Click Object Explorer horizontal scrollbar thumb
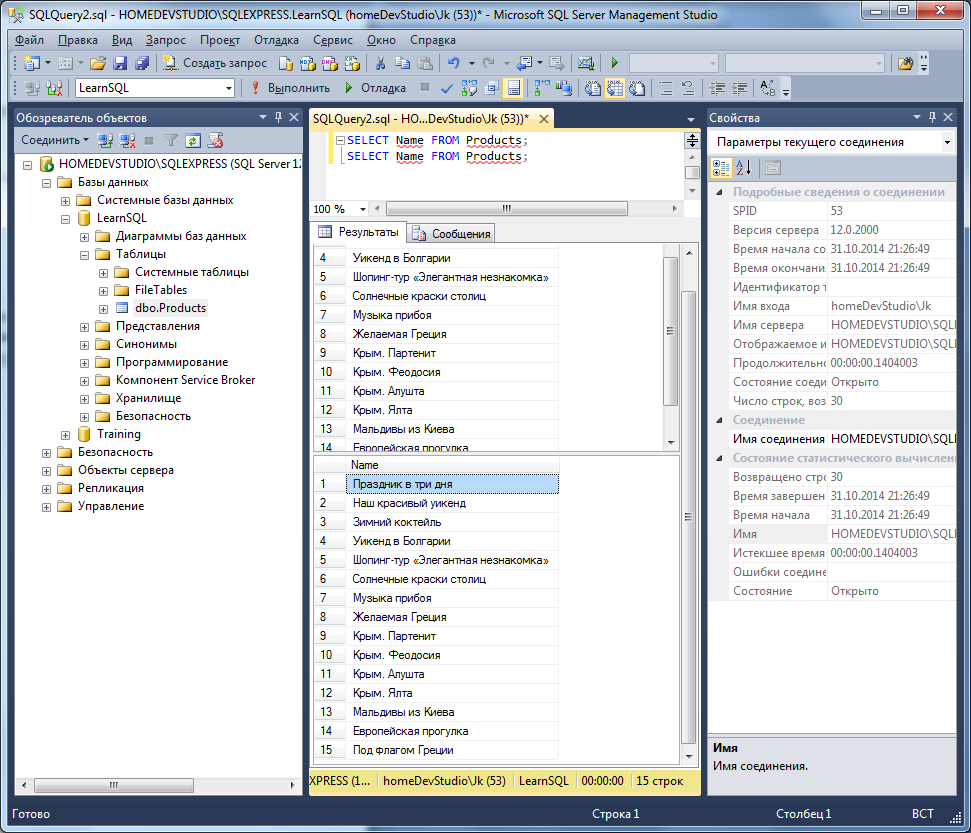971x833 pixels. tap(113, 785)
